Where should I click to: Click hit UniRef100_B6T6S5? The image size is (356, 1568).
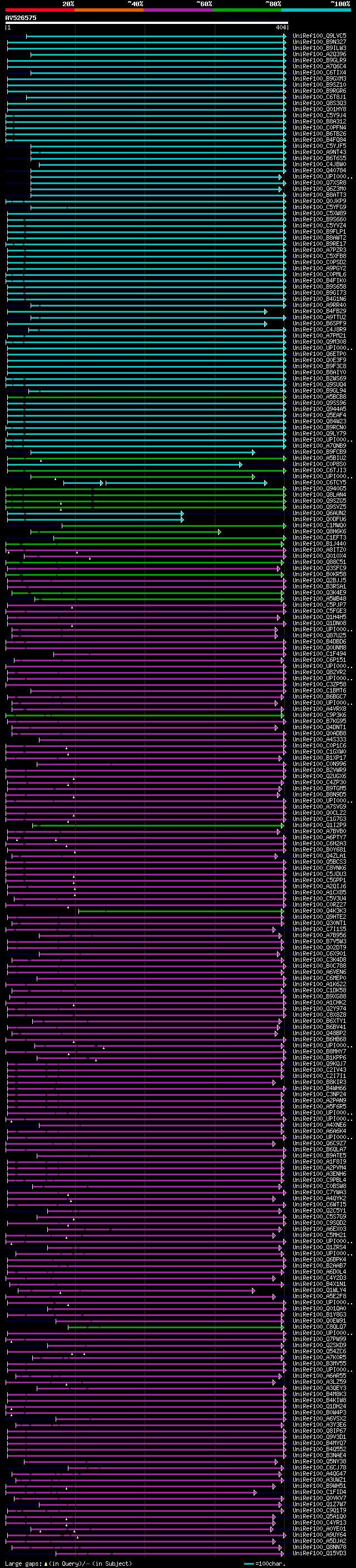pyautogui.click(x=319, y=159)
